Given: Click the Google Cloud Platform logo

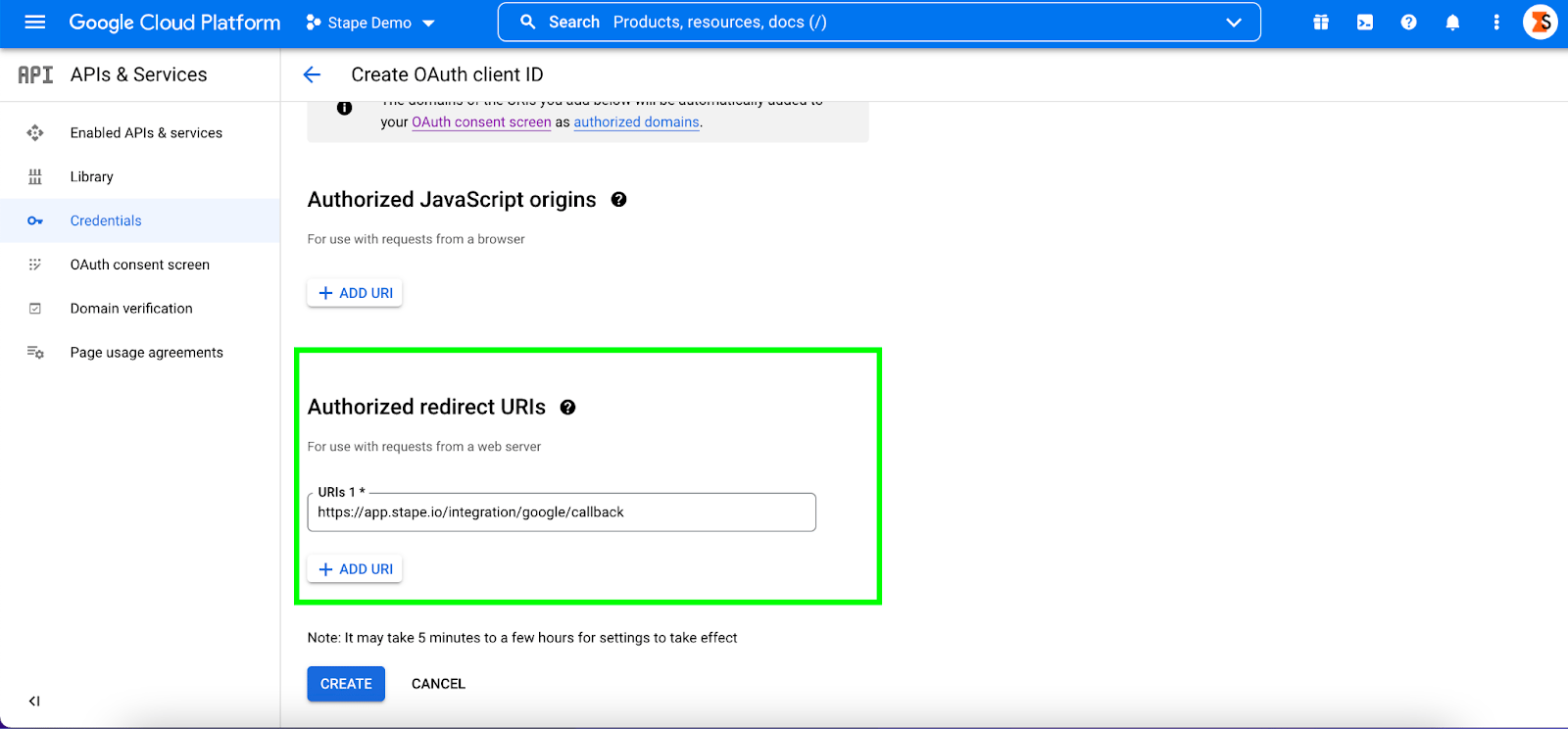Looking at the screenshot, I should [174, 23].
